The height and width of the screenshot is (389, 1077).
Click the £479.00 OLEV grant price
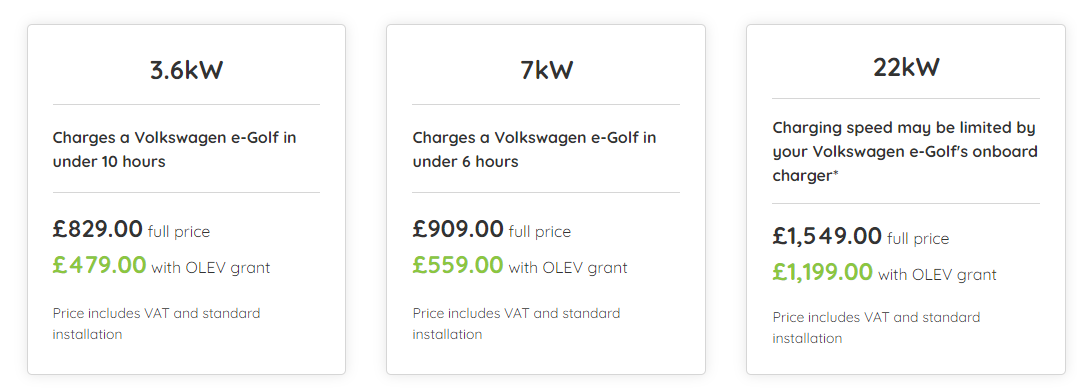(100, 265)
